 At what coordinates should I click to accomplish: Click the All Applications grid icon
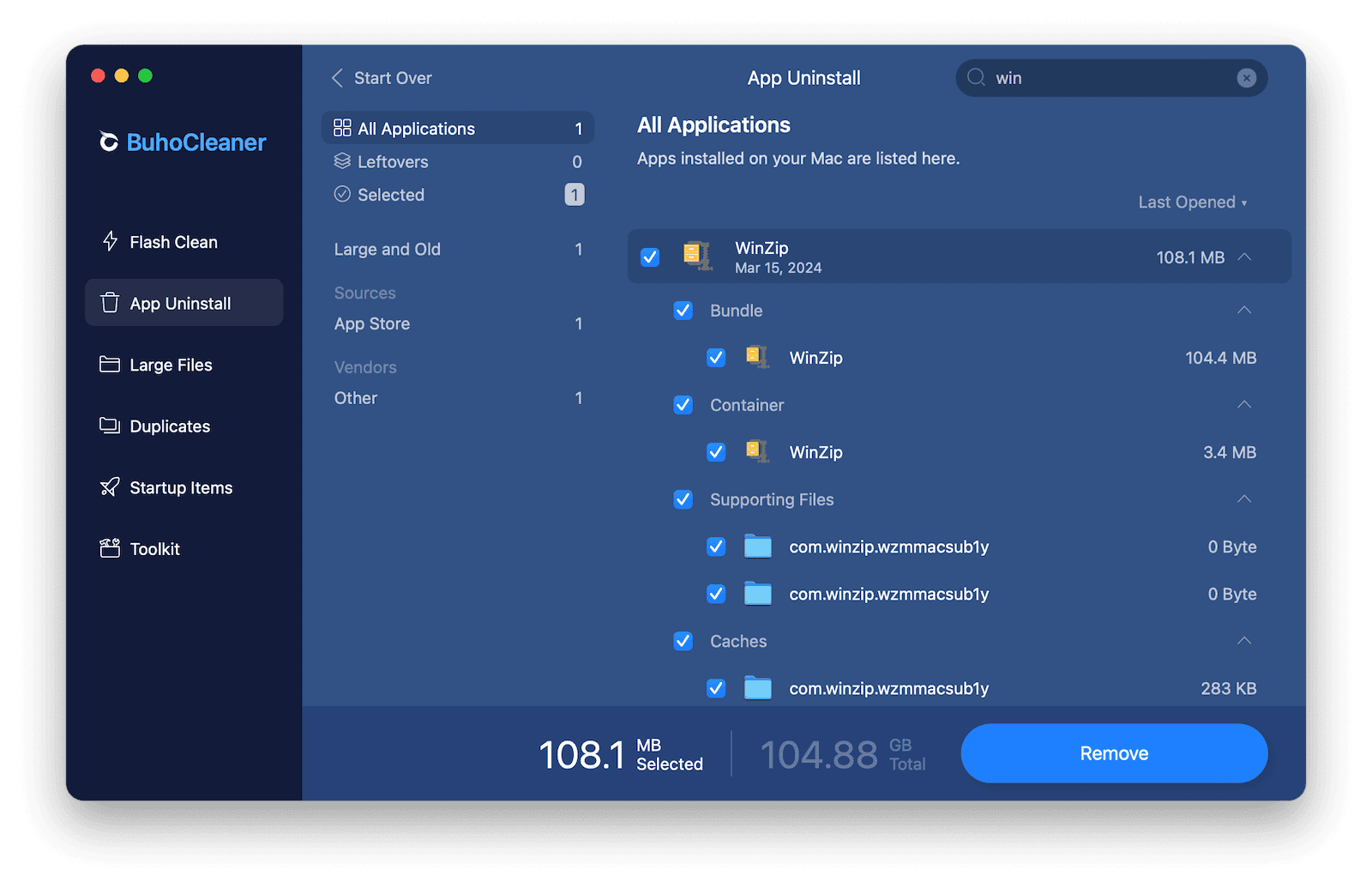pos(342,128)
